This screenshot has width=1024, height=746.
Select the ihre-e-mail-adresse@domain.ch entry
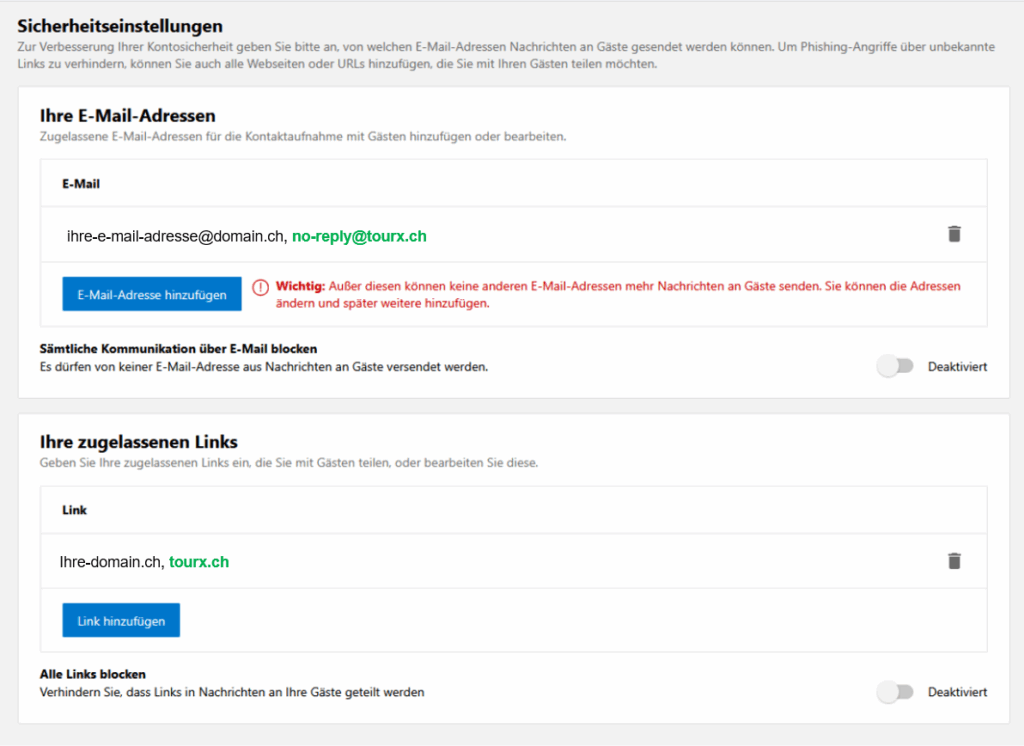coord(175,236)
